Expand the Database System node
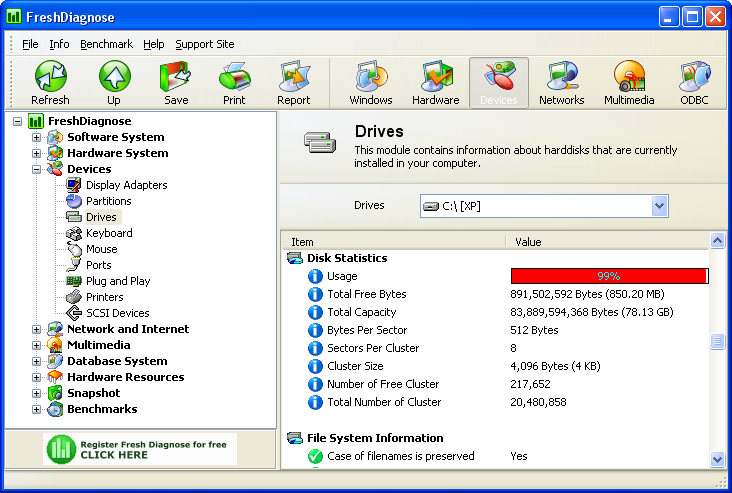Screen dimensions: 732x493 [x=36, y=361]
